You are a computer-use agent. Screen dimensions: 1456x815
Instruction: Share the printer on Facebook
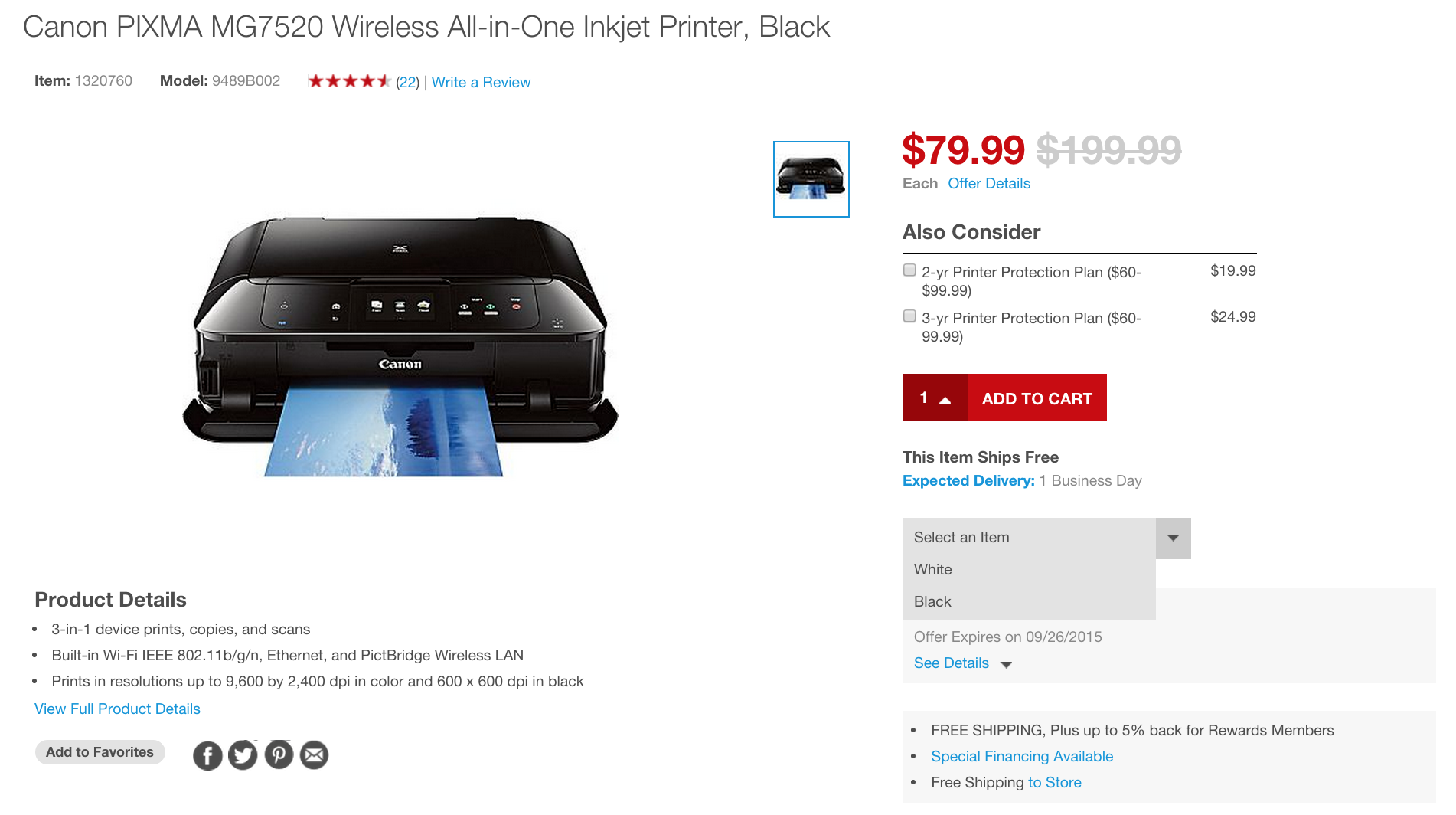point(207,754)
